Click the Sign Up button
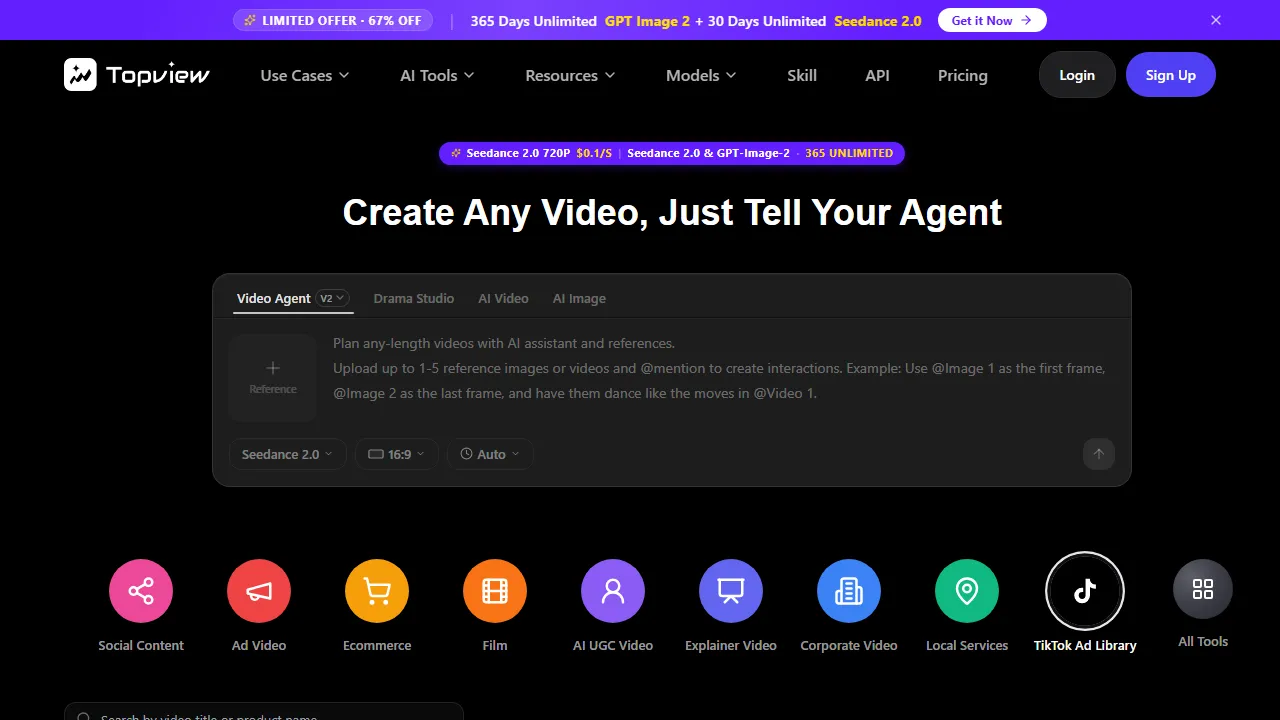 (x=1171, y=75)
